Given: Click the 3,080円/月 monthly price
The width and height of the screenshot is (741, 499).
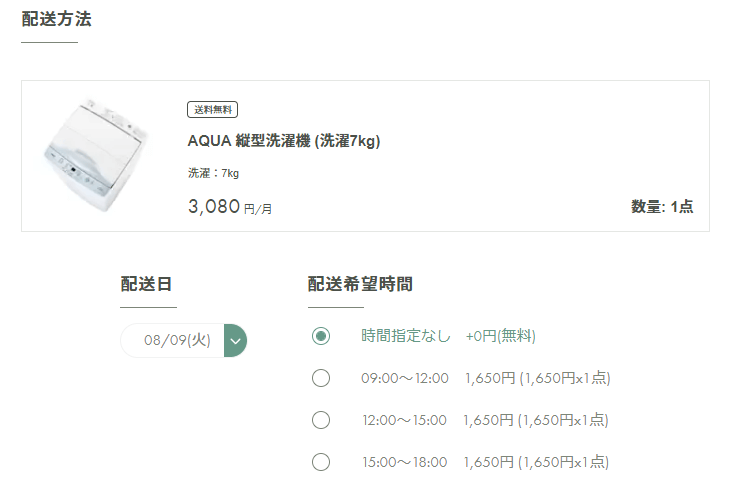Looking at the screenshot, I should tap(230, 208).
